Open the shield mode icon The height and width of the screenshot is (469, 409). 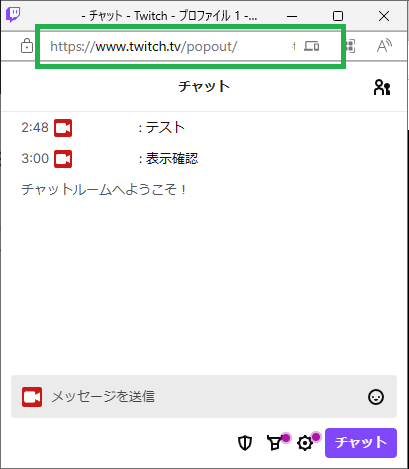pos(245,443)
